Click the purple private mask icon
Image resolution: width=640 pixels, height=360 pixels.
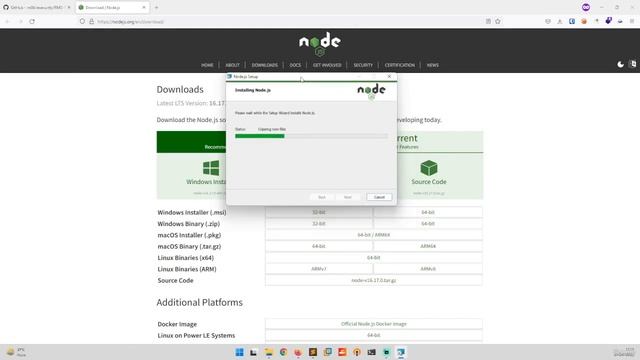(586, 7)
